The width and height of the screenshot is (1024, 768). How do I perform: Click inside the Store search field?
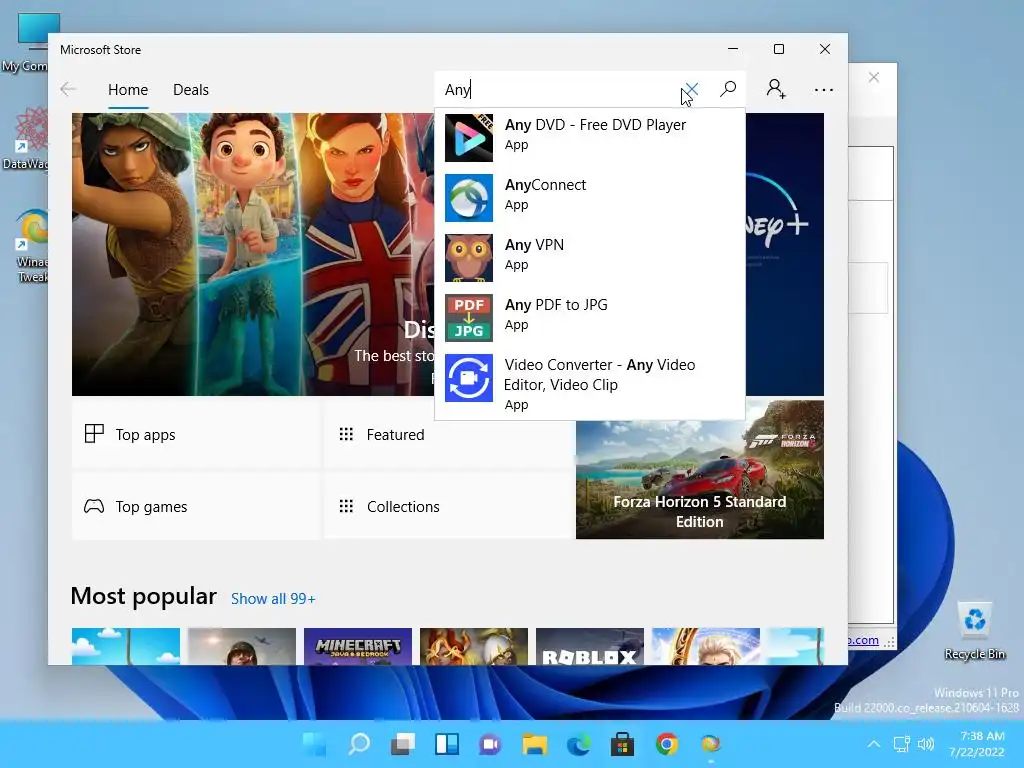[x=562, y=89]
